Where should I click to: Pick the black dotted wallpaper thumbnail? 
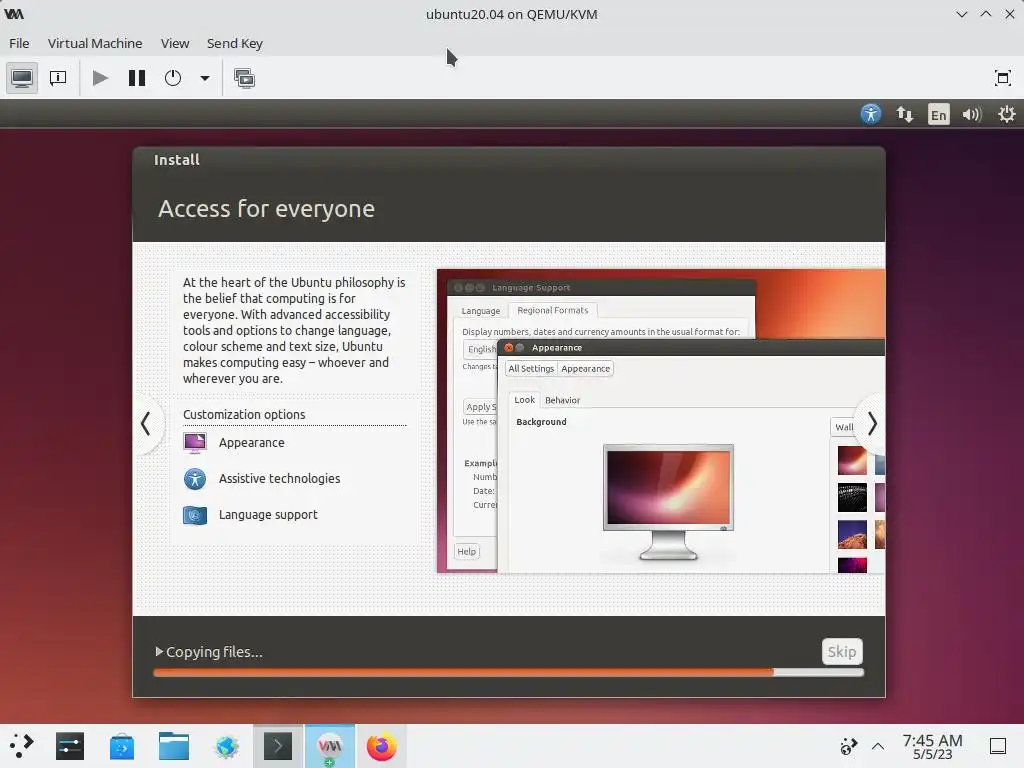coord(852,498)
